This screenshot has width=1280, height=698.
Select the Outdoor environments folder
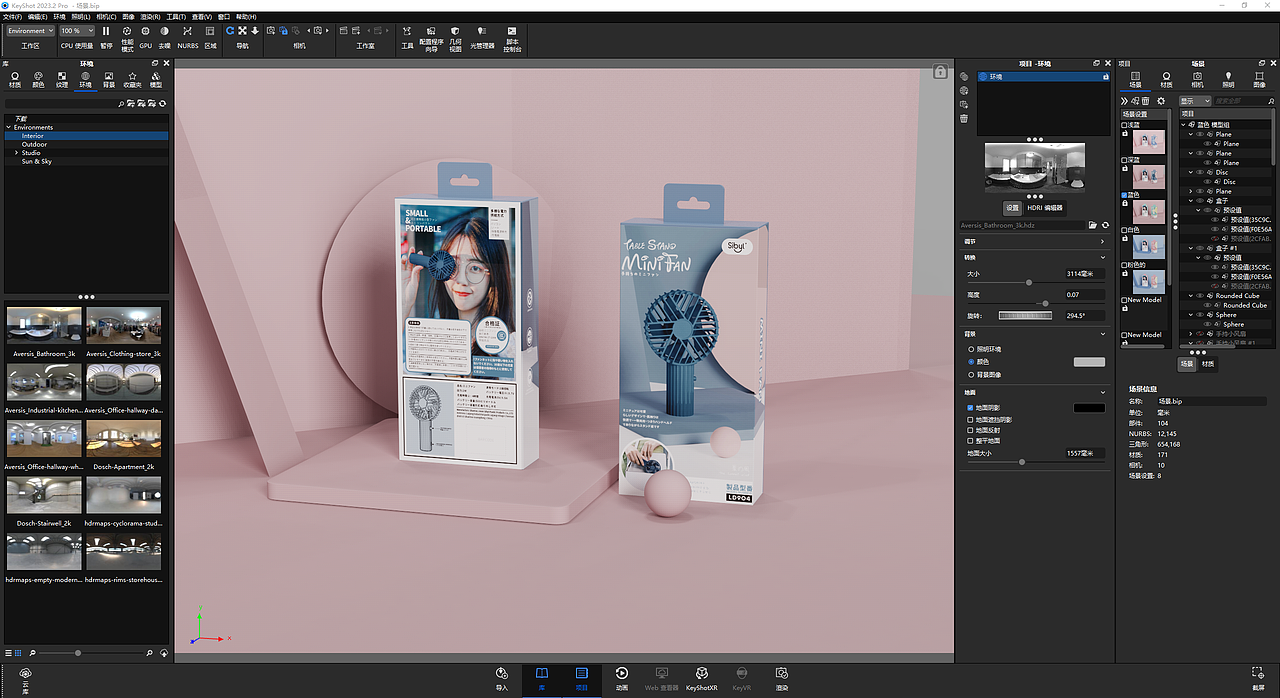(34, 144)
